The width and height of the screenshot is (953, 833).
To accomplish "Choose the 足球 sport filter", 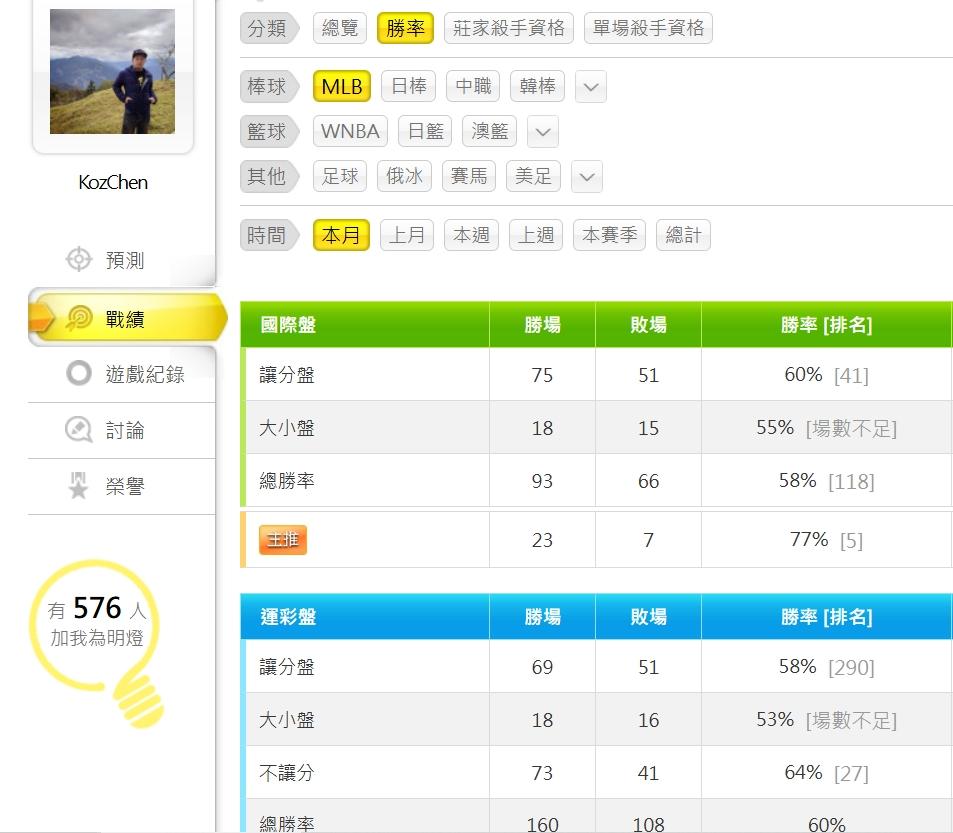I will (340, 176).
